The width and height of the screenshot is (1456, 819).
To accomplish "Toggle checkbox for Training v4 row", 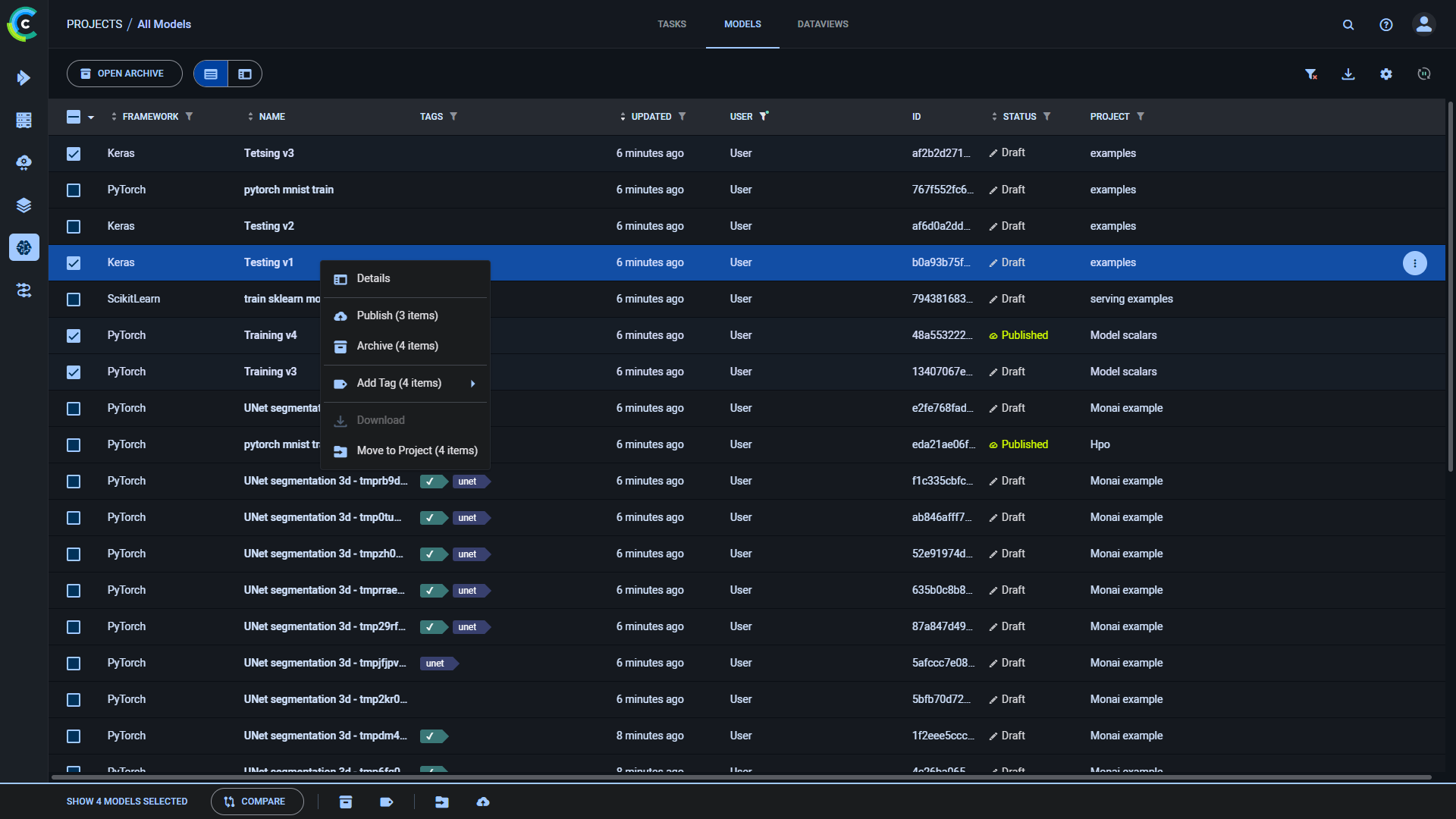I will 75,335.
